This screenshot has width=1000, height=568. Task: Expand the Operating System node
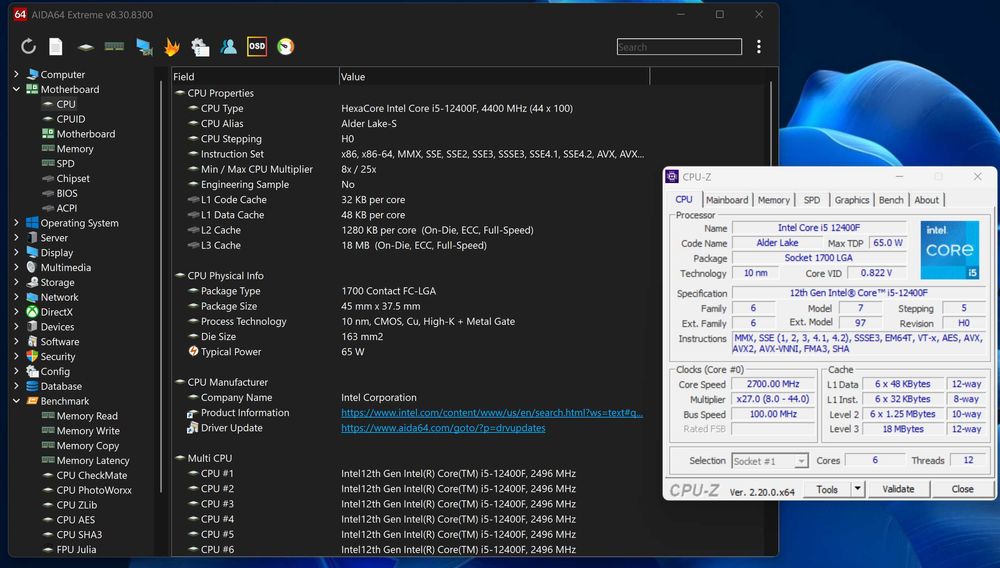point(17,222)
